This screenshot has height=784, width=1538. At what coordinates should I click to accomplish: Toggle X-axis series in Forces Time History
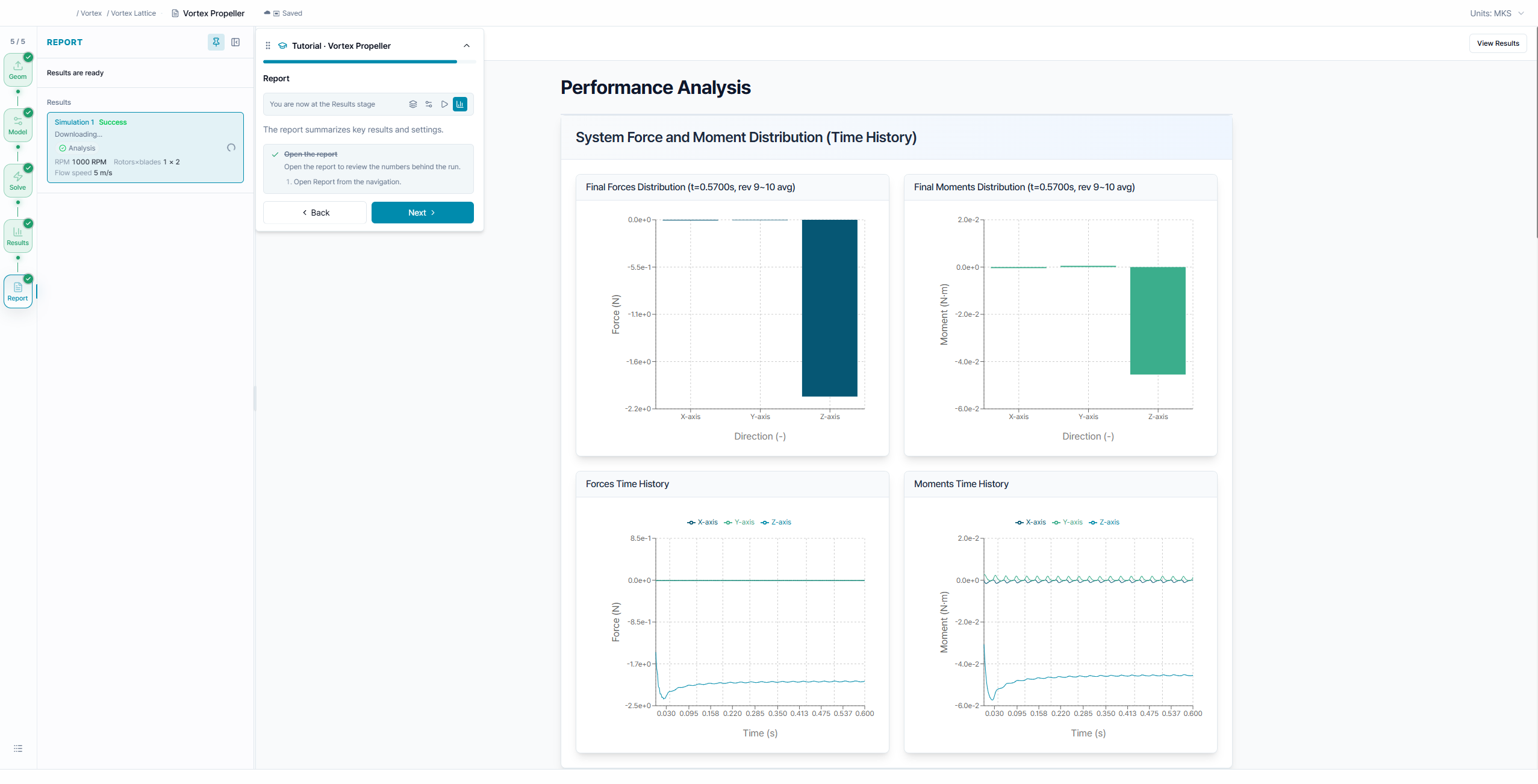[702, 522]
